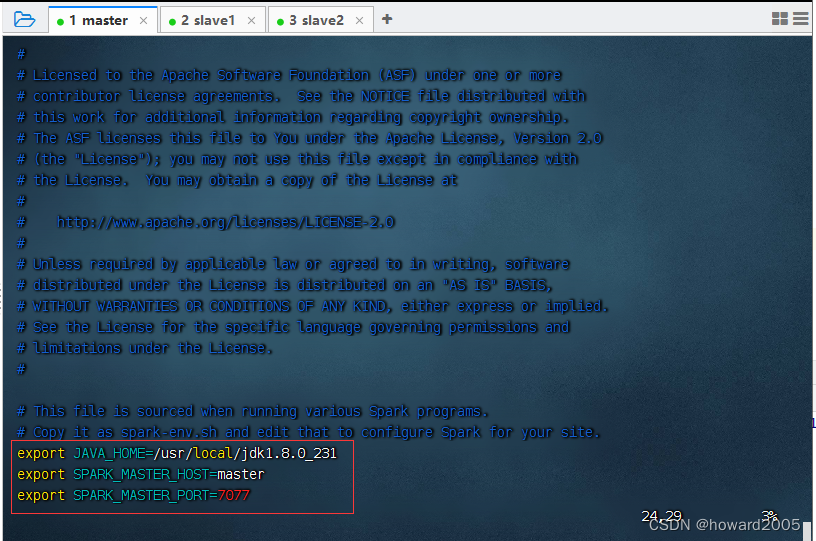This screenshot has height=541, width=816.
Task: Close the slave1 tab
Action: 251,21
